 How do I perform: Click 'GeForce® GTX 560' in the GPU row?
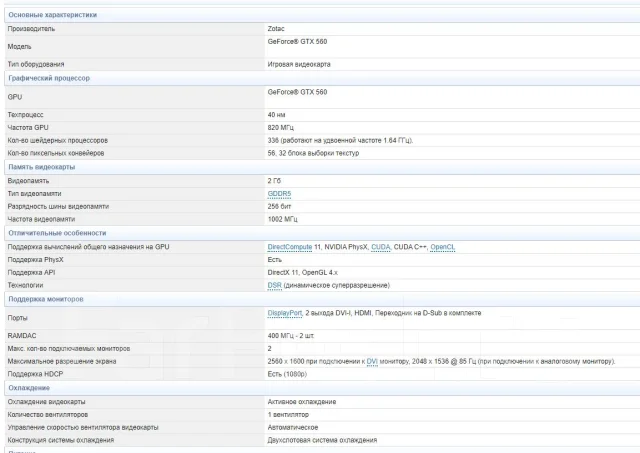coord(297,92)
